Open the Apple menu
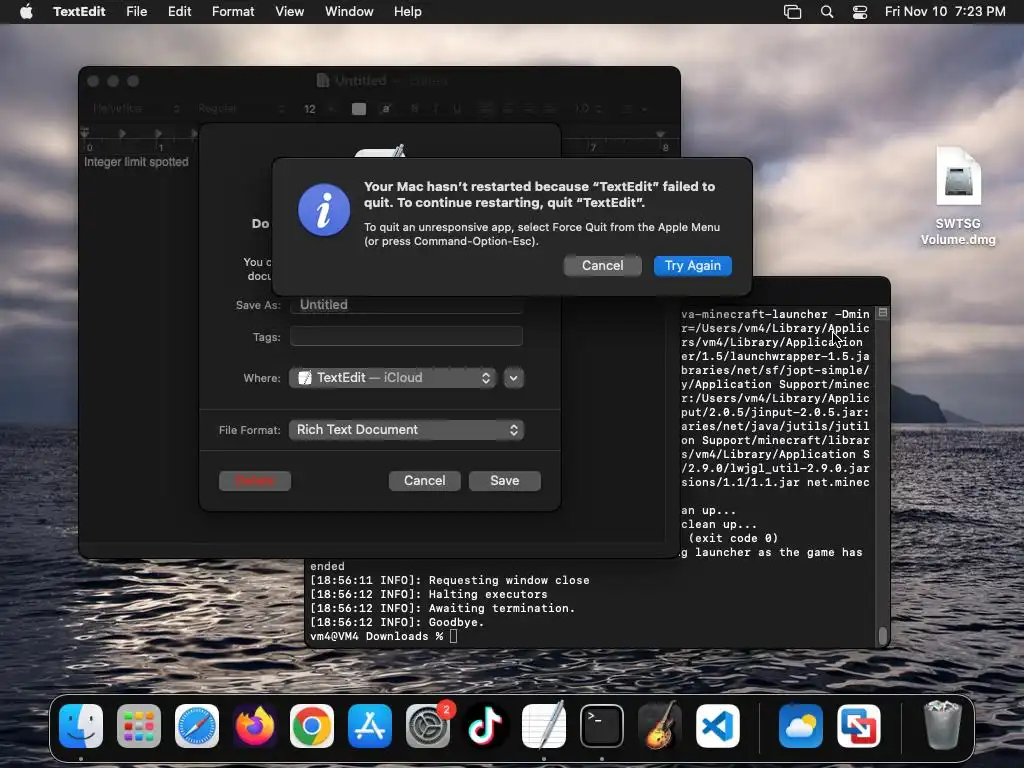 pyautogui.click(x=26, y=11)
